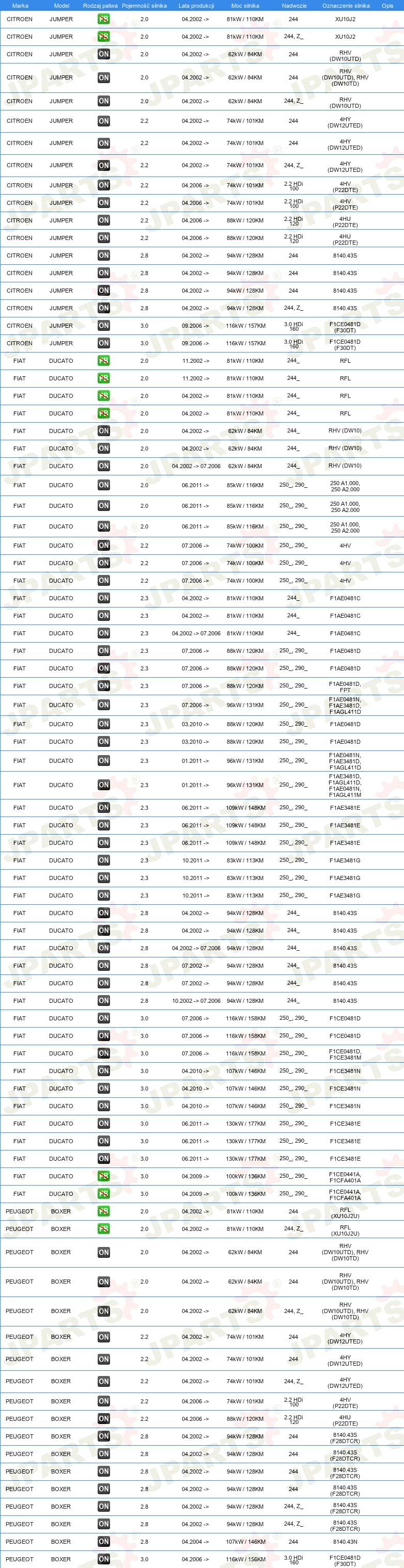Click '4HV (P22DTE)' cell in Peugeot Boxer row
The width and height of the screenshot is (404, 1568).
click(345, 1402)
